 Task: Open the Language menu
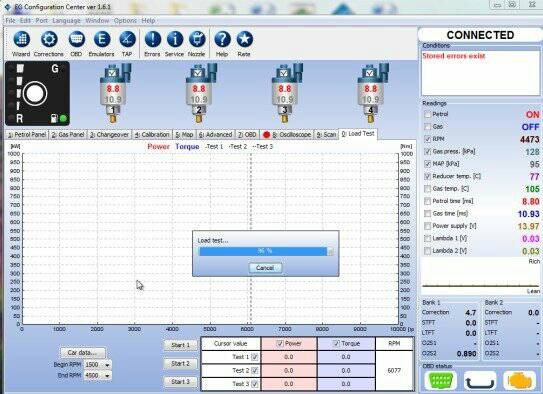coord(66,21)
